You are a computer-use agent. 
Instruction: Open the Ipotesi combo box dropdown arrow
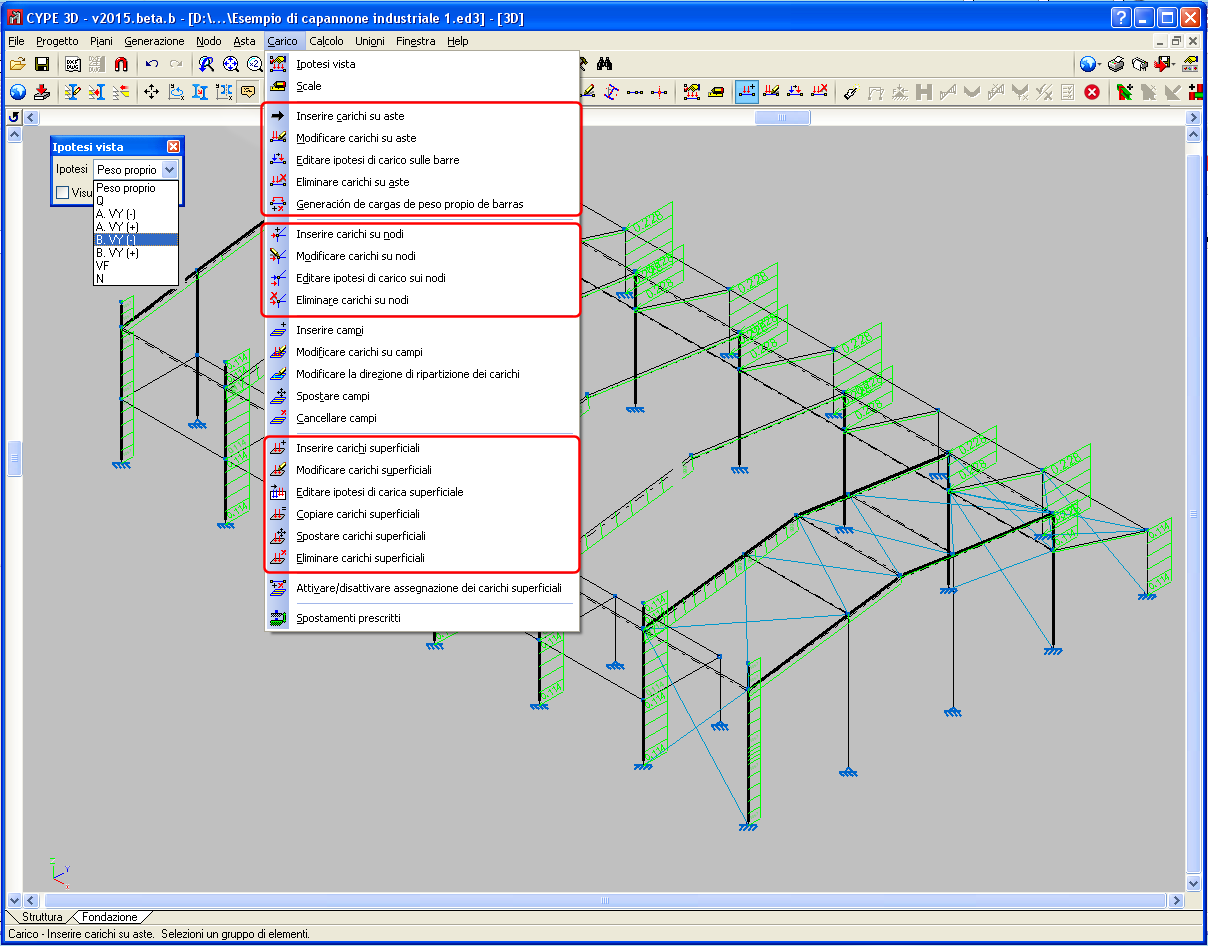[169, 170]
